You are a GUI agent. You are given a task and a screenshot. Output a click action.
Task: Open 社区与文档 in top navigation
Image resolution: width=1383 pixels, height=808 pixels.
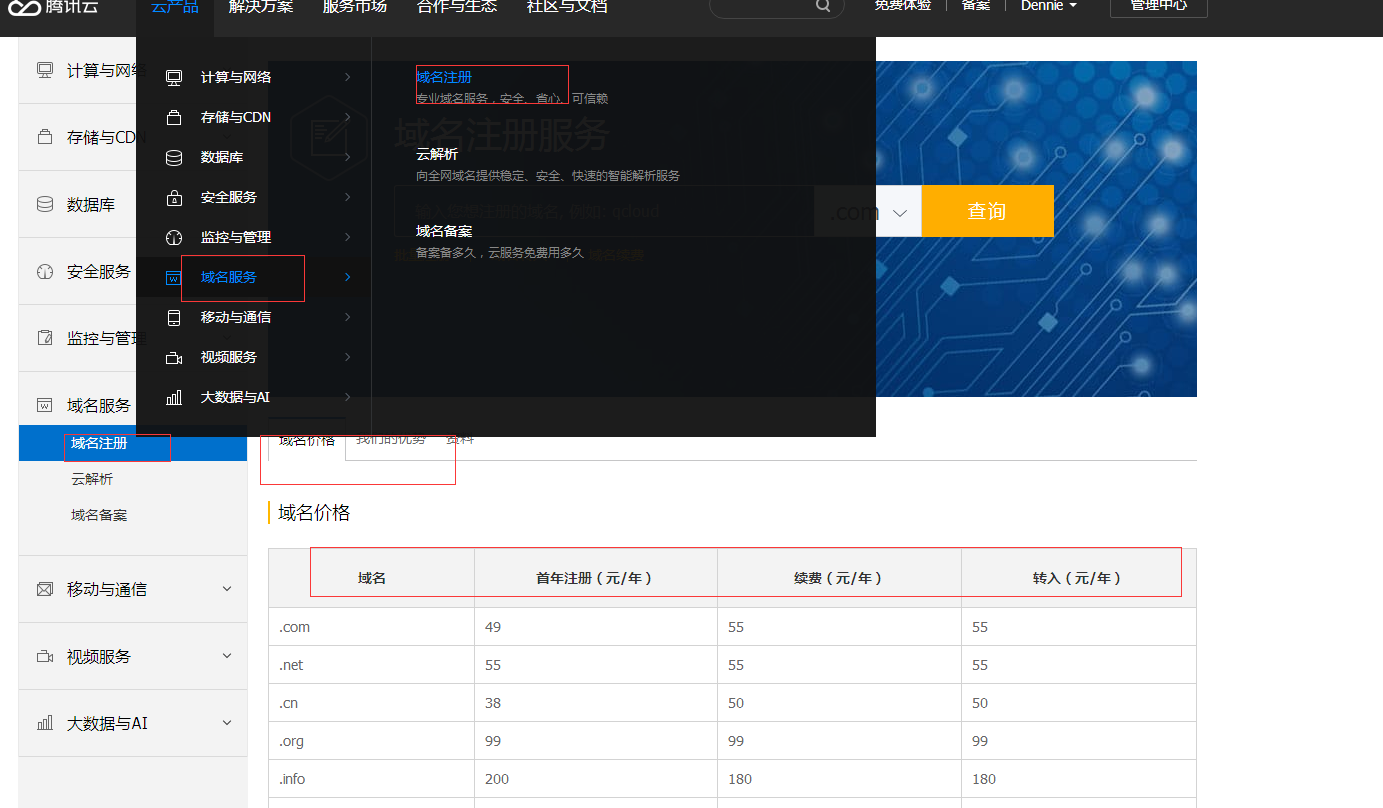pyautogui.click(x=567, y=7)
